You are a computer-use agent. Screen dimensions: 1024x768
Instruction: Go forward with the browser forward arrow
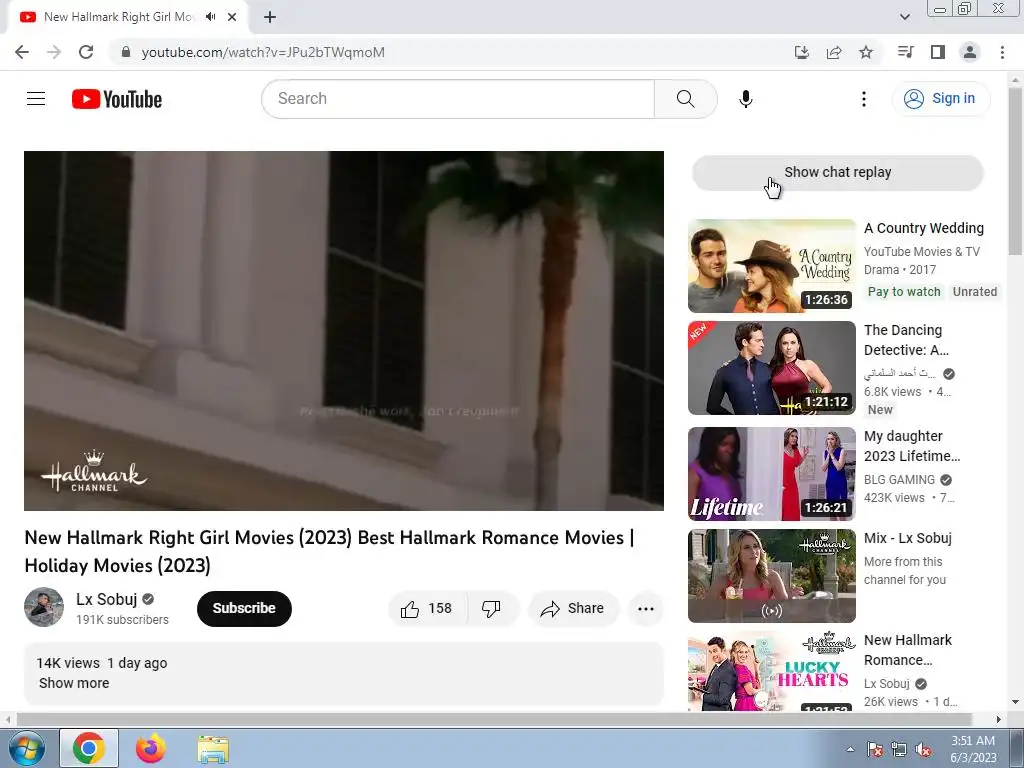(54, 52)
